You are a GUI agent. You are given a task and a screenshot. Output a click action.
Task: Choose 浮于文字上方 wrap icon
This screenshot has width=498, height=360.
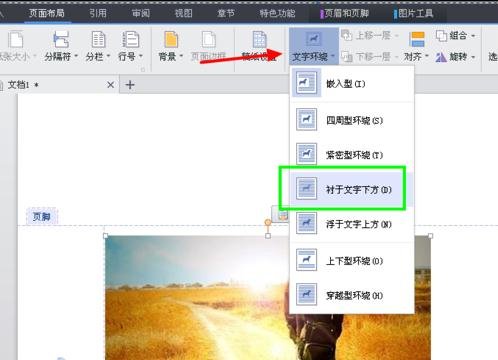click(306, 223)
